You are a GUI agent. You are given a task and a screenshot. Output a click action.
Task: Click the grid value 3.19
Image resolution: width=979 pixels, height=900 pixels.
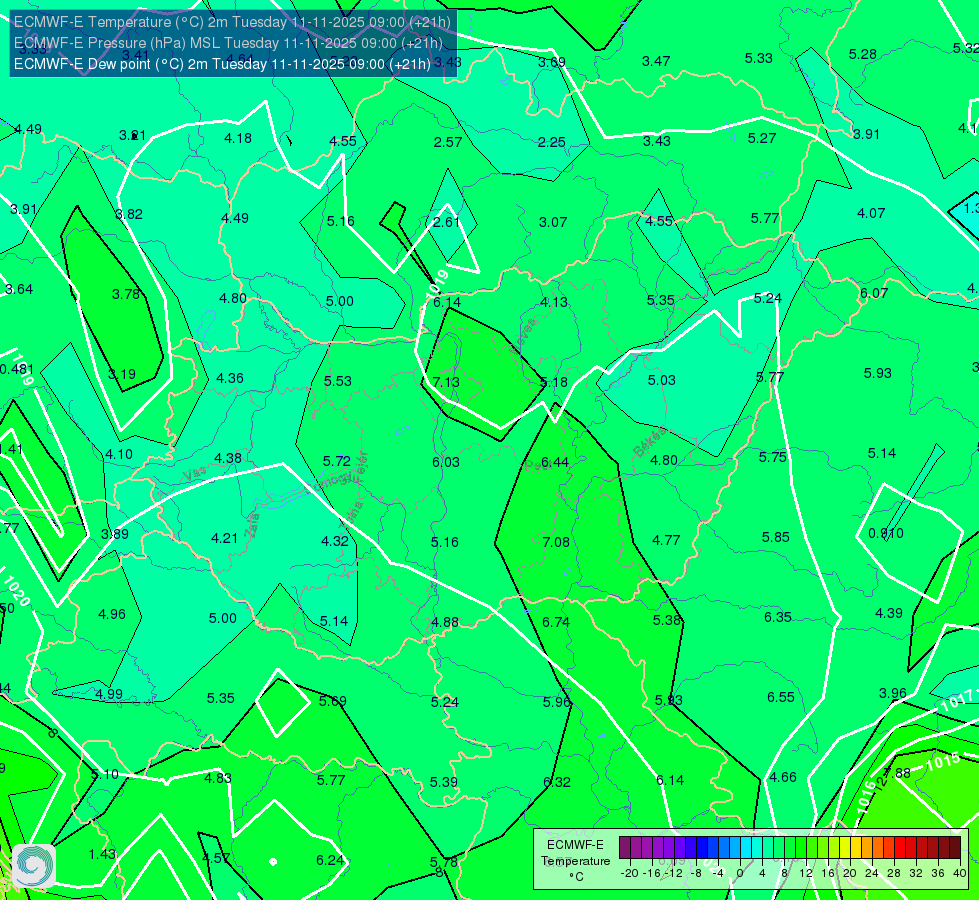tap(122, 374)
